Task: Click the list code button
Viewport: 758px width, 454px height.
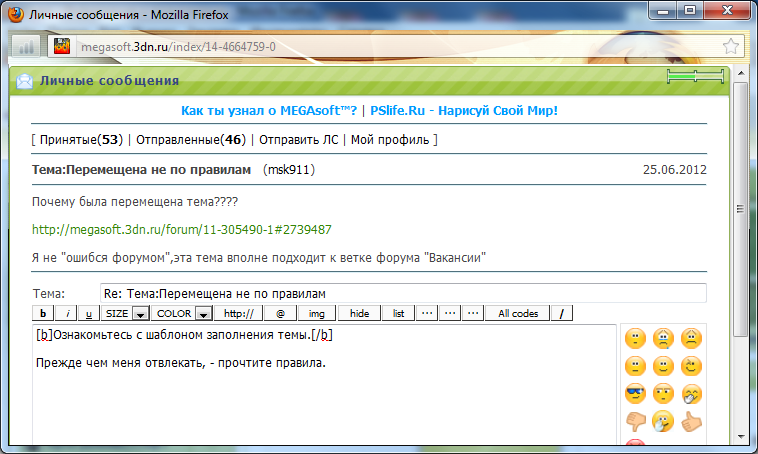Action: [x=398, y=313]
